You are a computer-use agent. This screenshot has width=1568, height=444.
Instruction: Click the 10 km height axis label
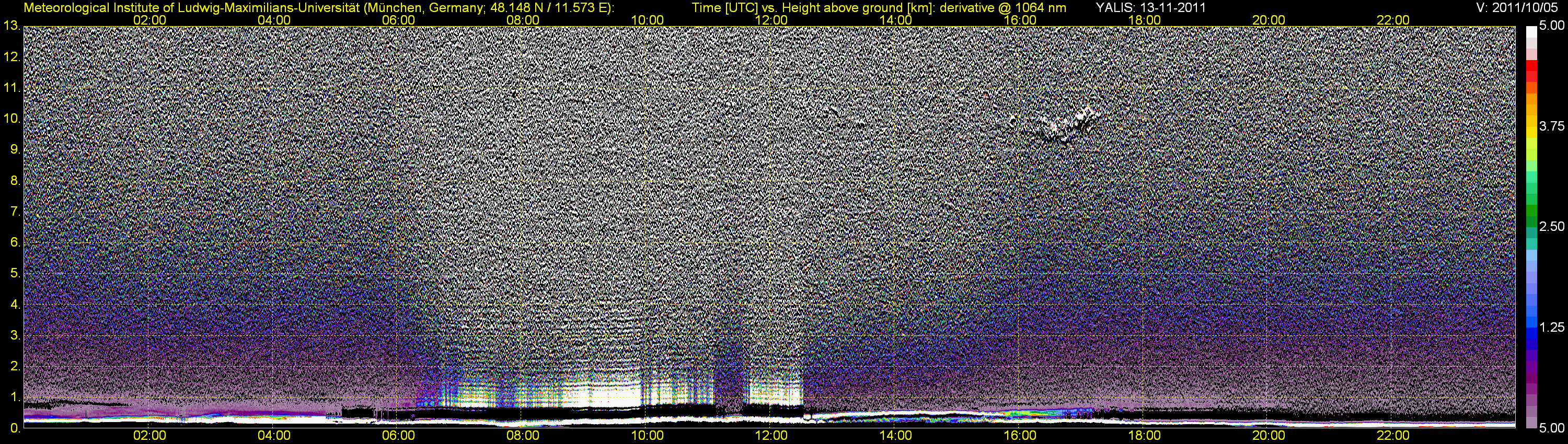11,119
